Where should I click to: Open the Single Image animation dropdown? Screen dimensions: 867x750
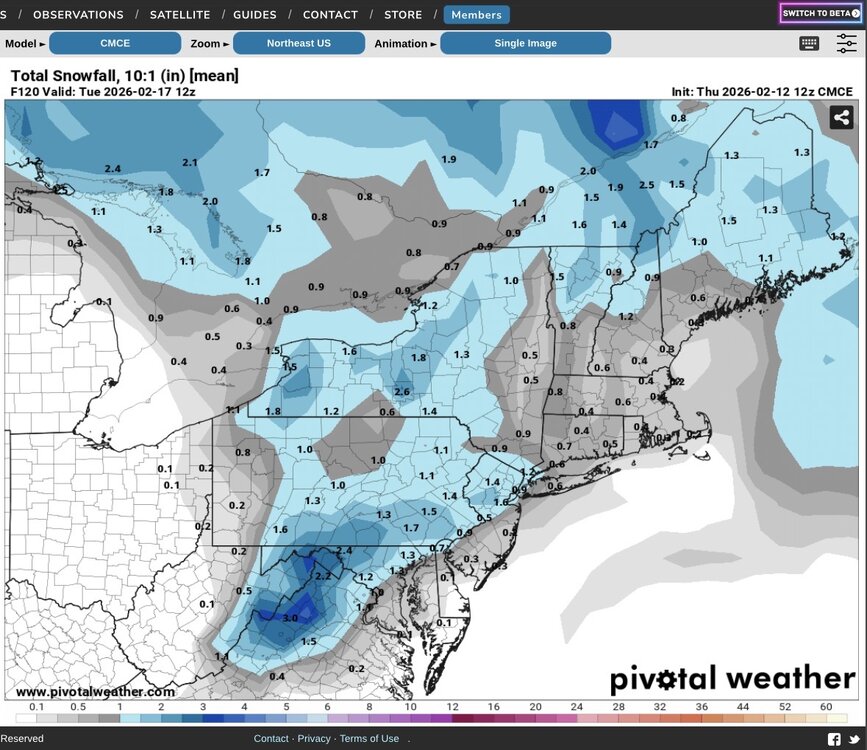525,44
